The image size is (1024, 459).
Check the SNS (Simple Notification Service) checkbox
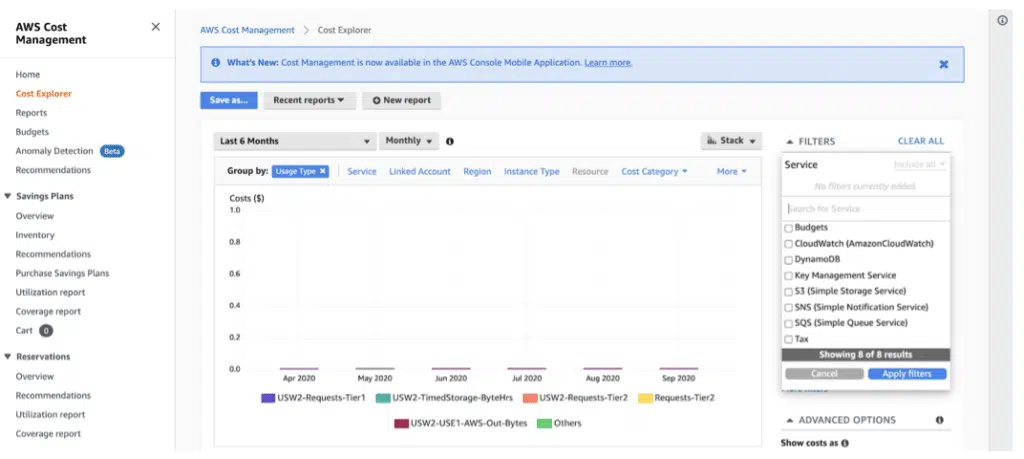click(788, 308)
